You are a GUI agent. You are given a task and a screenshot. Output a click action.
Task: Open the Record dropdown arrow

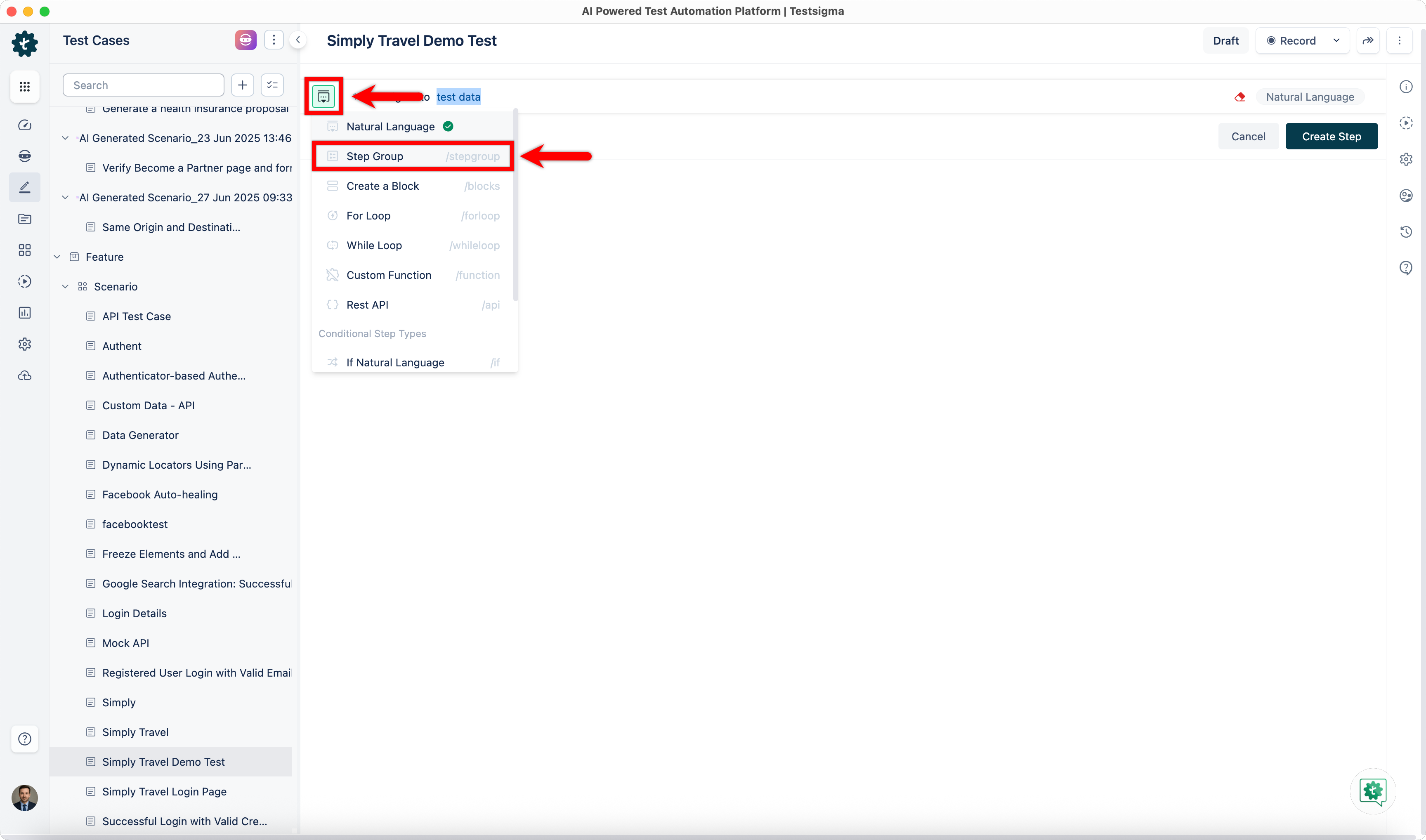(x=1336, y=40)
